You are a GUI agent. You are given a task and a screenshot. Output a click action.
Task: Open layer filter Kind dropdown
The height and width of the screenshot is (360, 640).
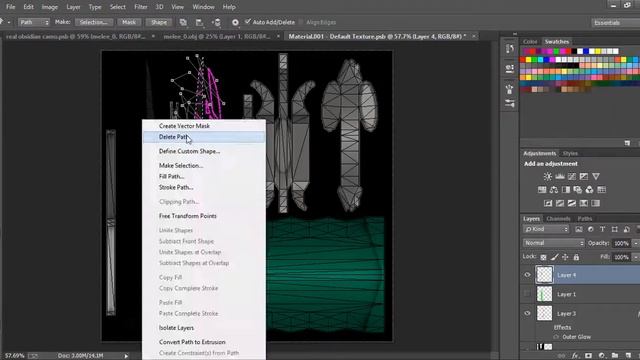click(x=546, y=229)
